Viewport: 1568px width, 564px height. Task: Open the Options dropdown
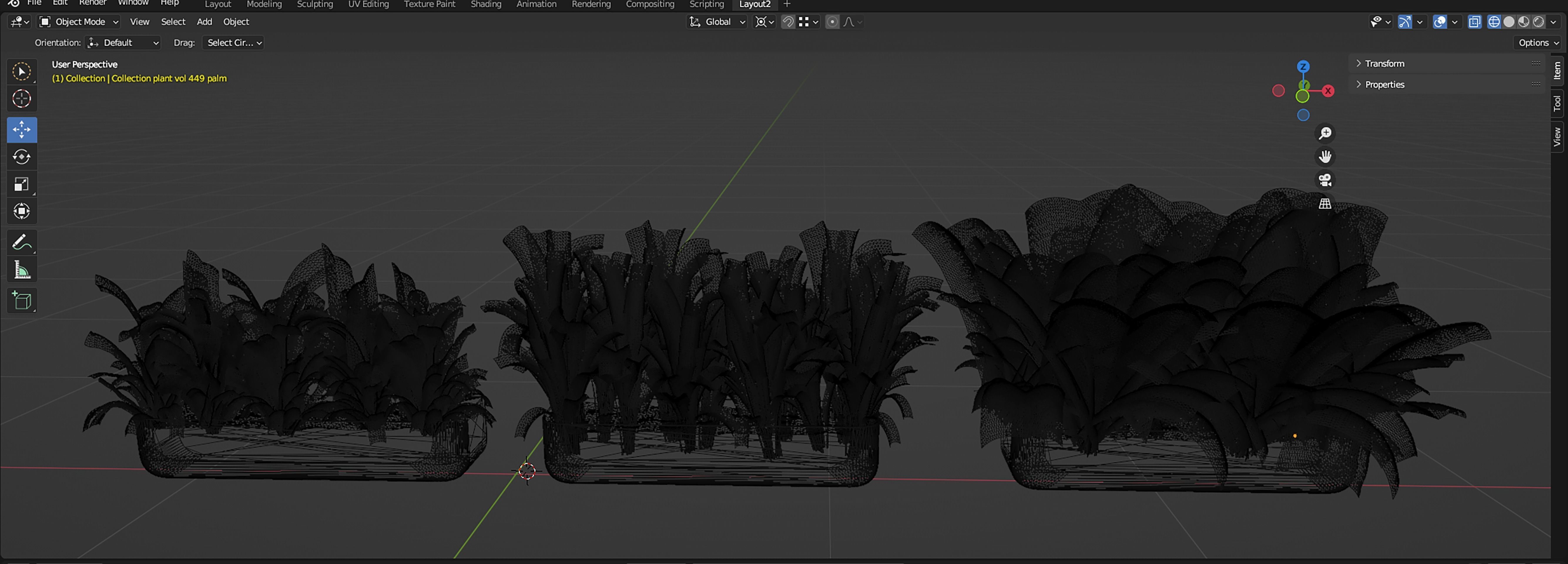point(1538,43)
